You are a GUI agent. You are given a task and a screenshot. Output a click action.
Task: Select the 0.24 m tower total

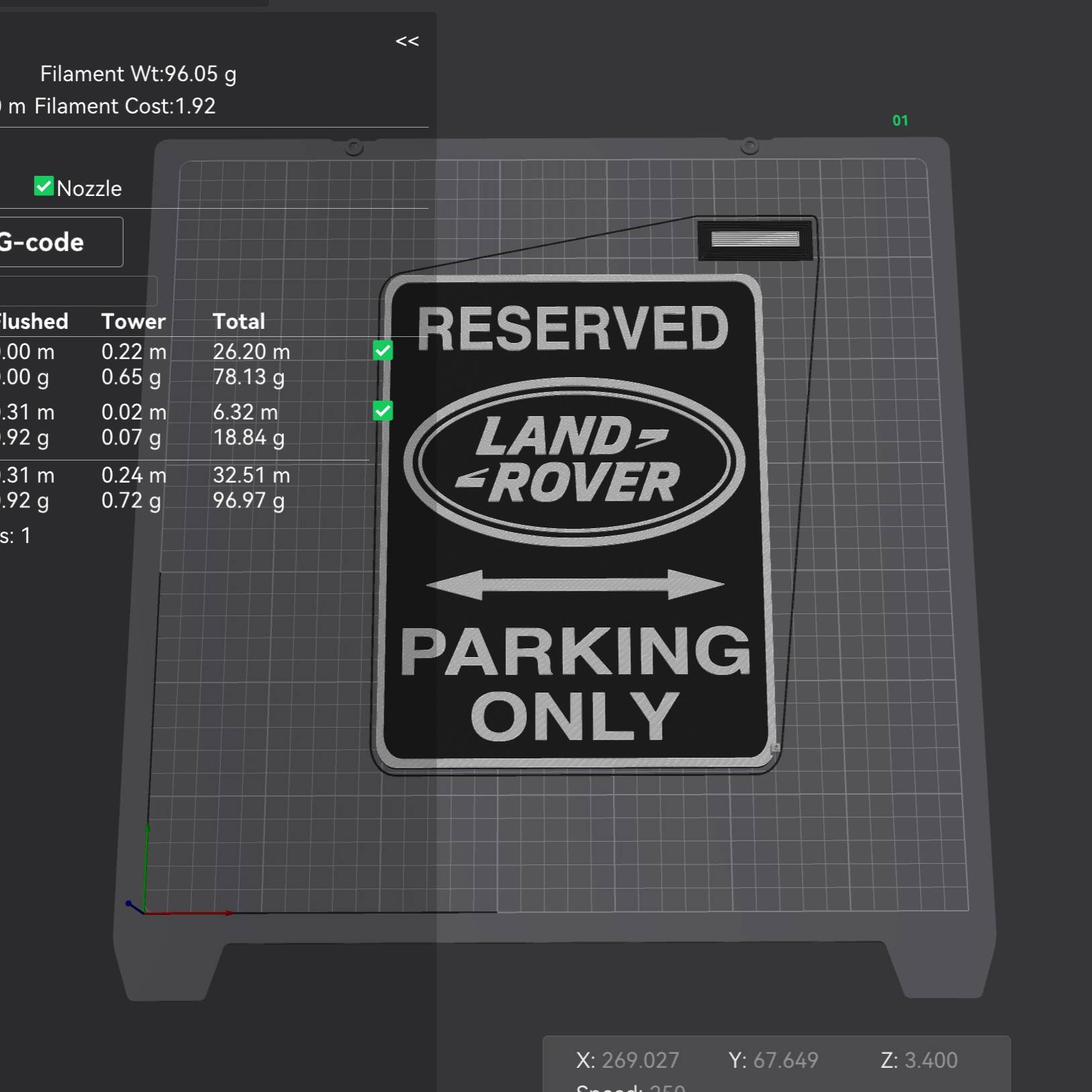click(134, 475)
